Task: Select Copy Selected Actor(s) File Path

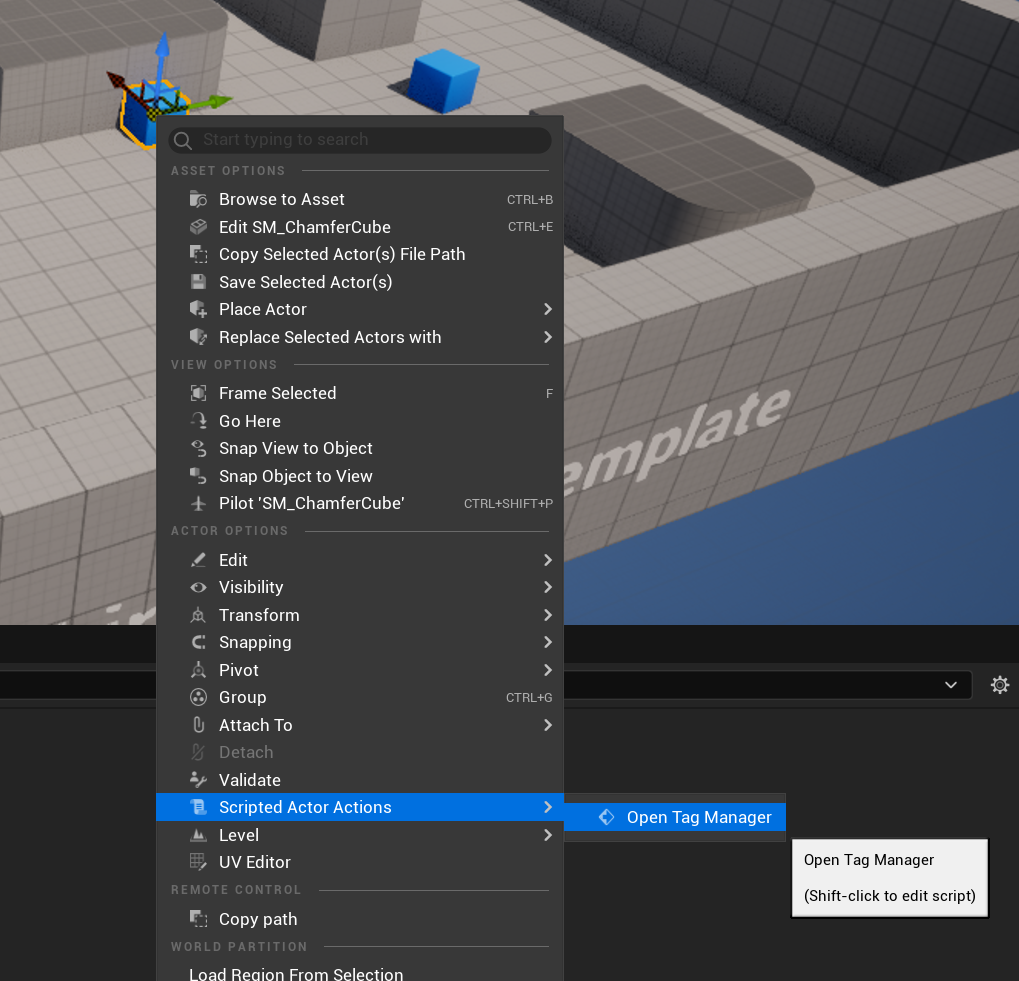Action: tap(342, 254)
